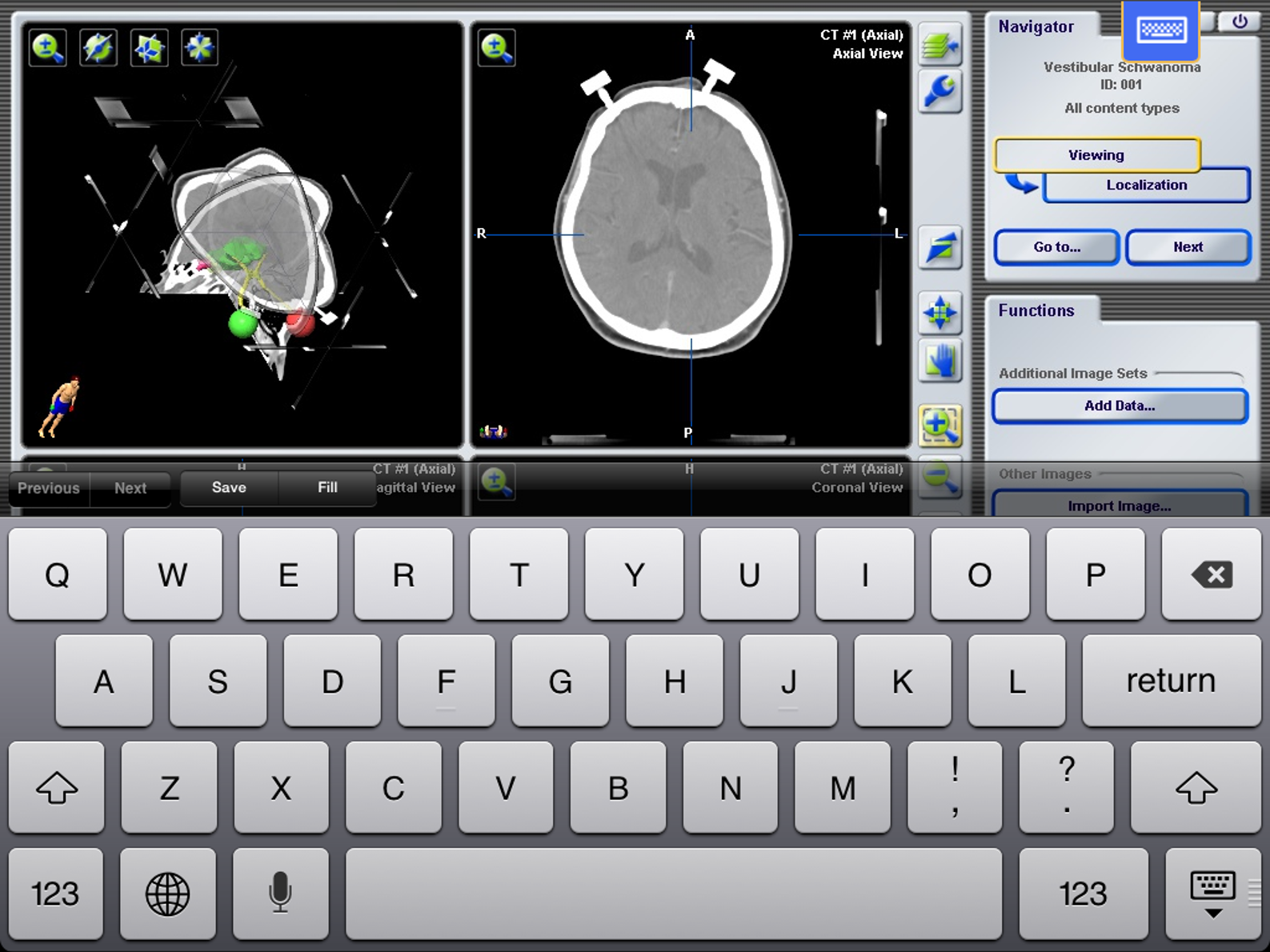
Task: Click the green layers icon in the side toolbar
Action: coord(939,46)
